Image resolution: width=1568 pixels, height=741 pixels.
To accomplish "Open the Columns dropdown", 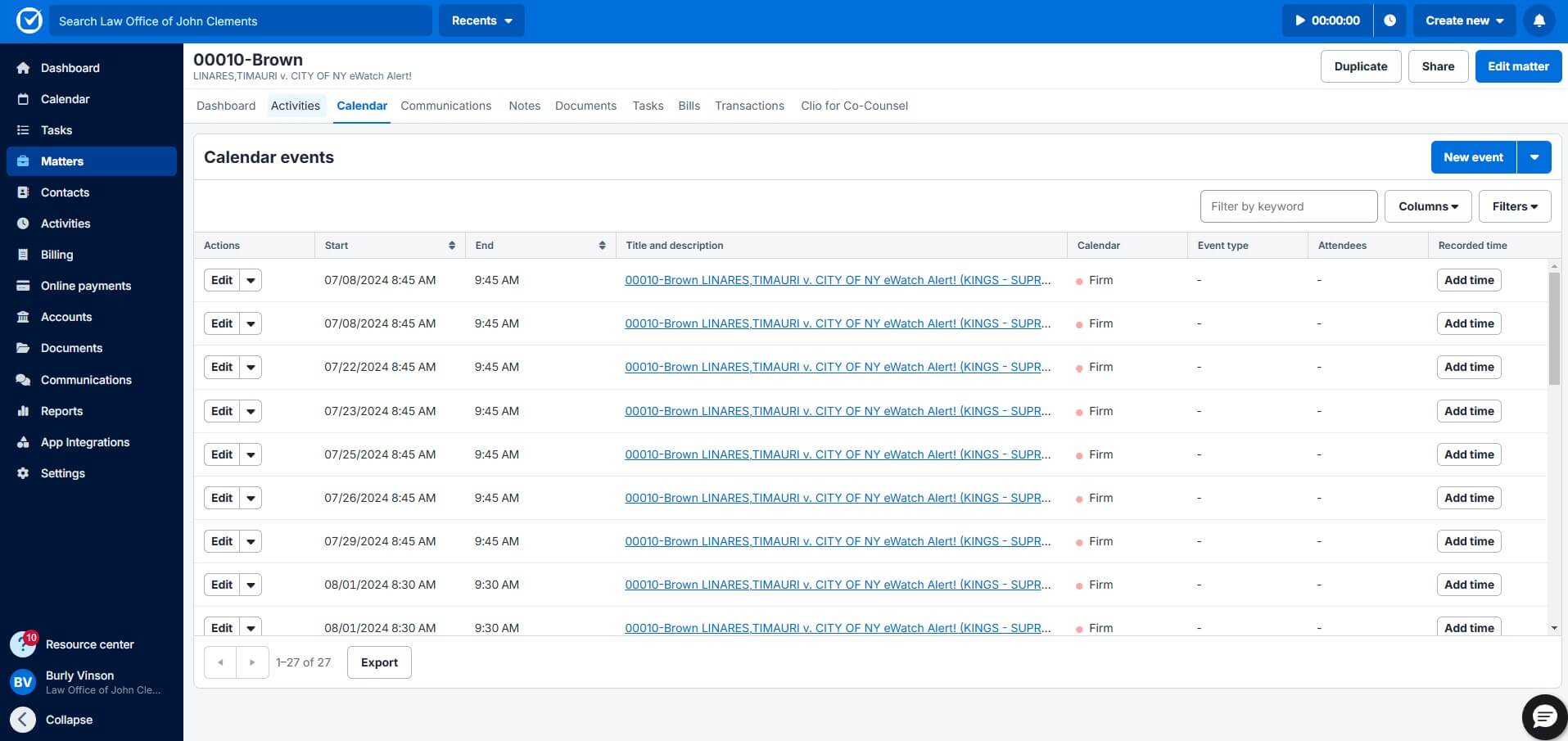I will click(x=1428, y=206).
